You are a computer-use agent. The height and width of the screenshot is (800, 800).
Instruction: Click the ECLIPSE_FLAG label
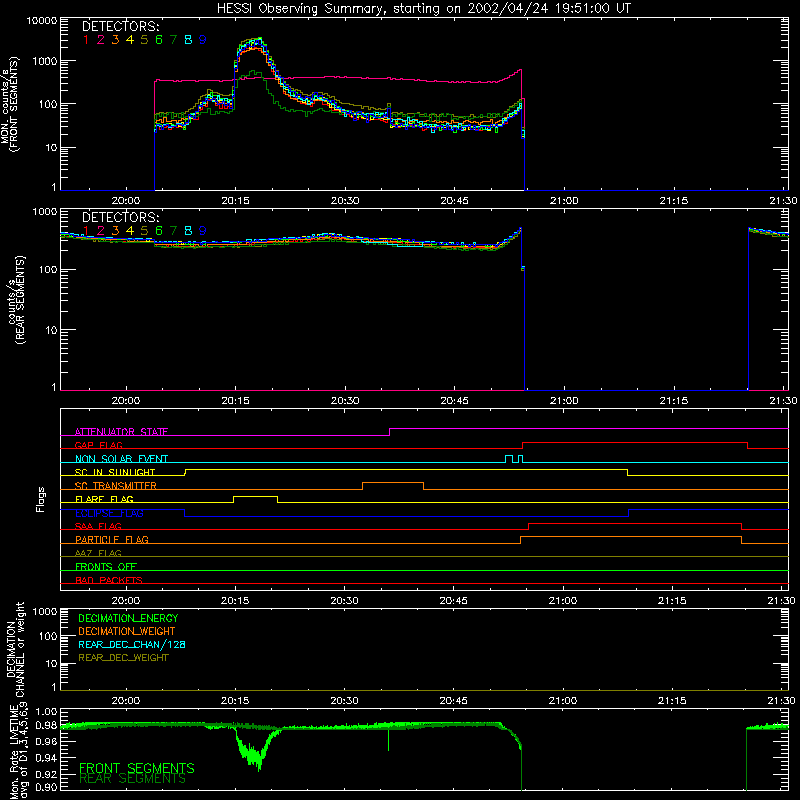109,513
